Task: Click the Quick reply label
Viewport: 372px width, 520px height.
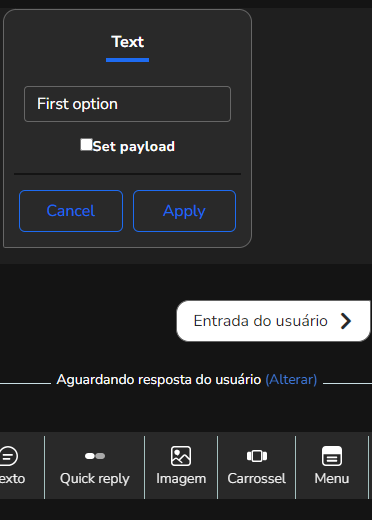Action: pyautogui.click(x=95, y=479)
